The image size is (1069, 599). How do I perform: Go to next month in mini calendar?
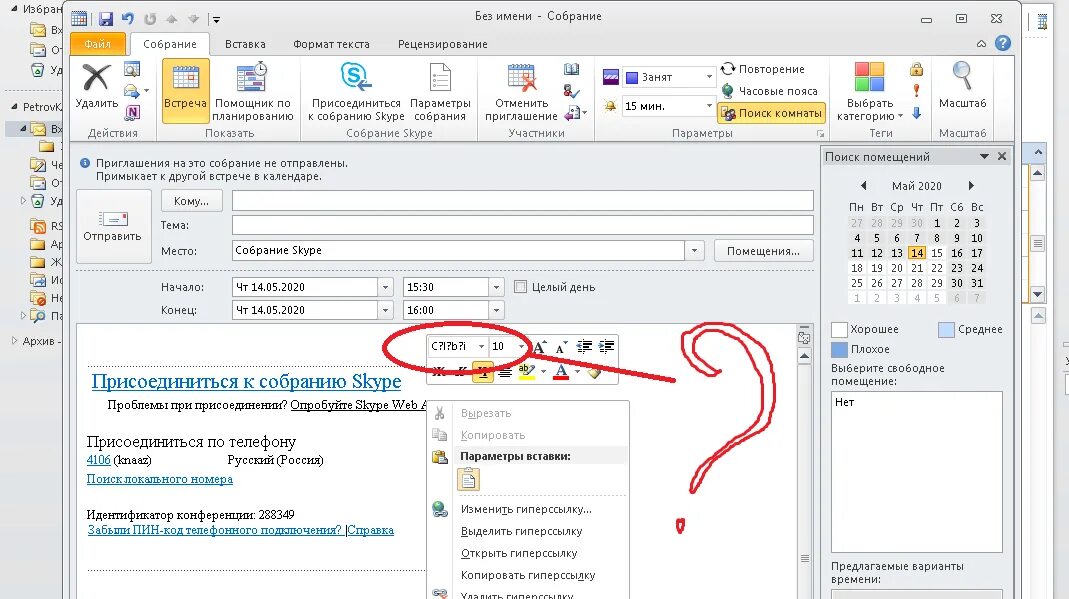(x=971, y=185)
